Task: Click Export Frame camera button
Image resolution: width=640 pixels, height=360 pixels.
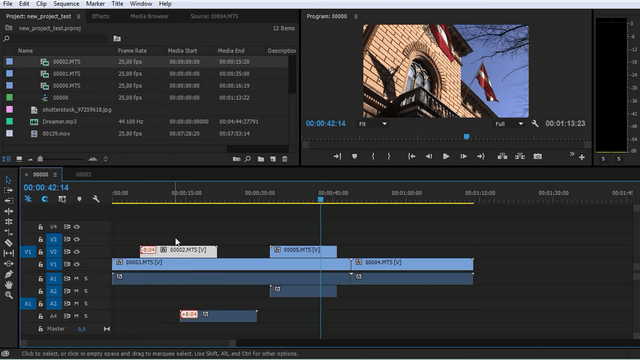Action: 538,156
